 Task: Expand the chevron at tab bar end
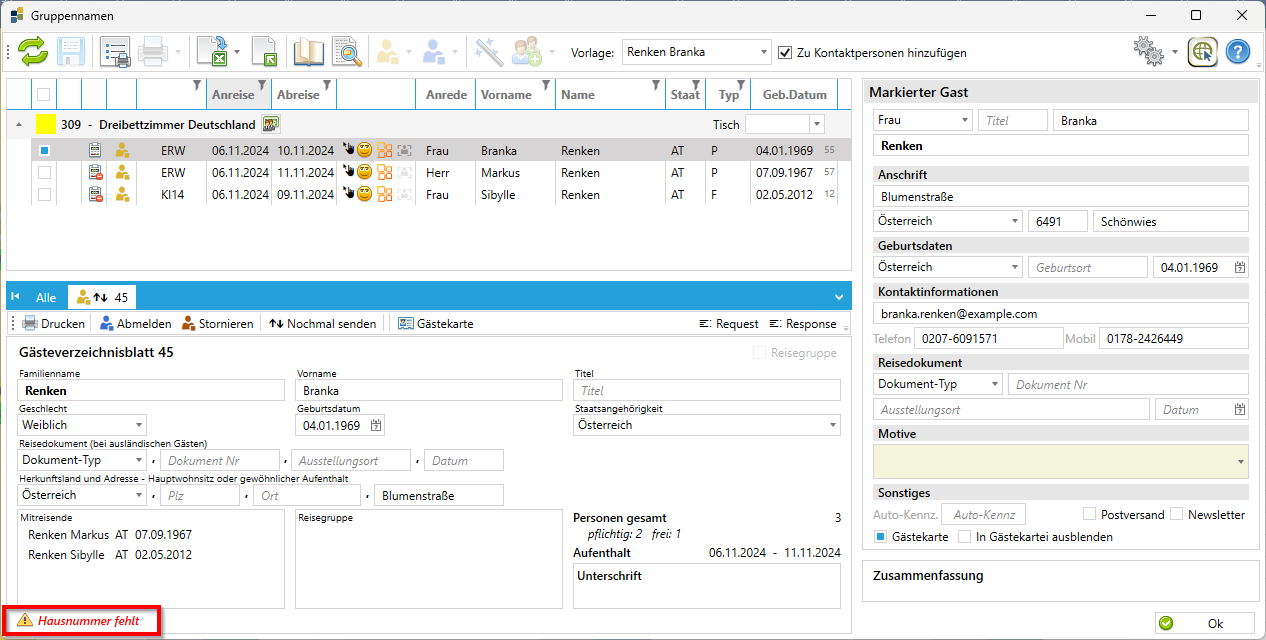(x=839, y=297)
